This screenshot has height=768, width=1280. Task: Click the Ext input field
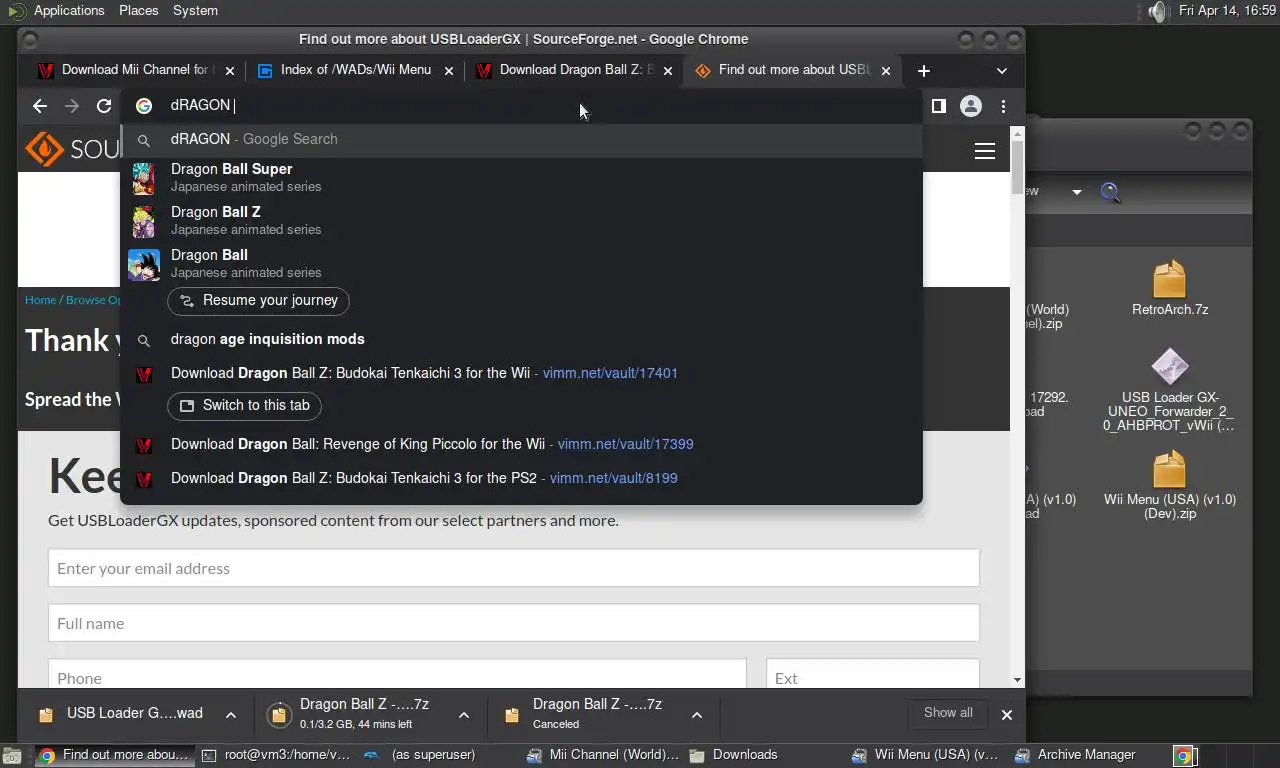coord(872,674)
